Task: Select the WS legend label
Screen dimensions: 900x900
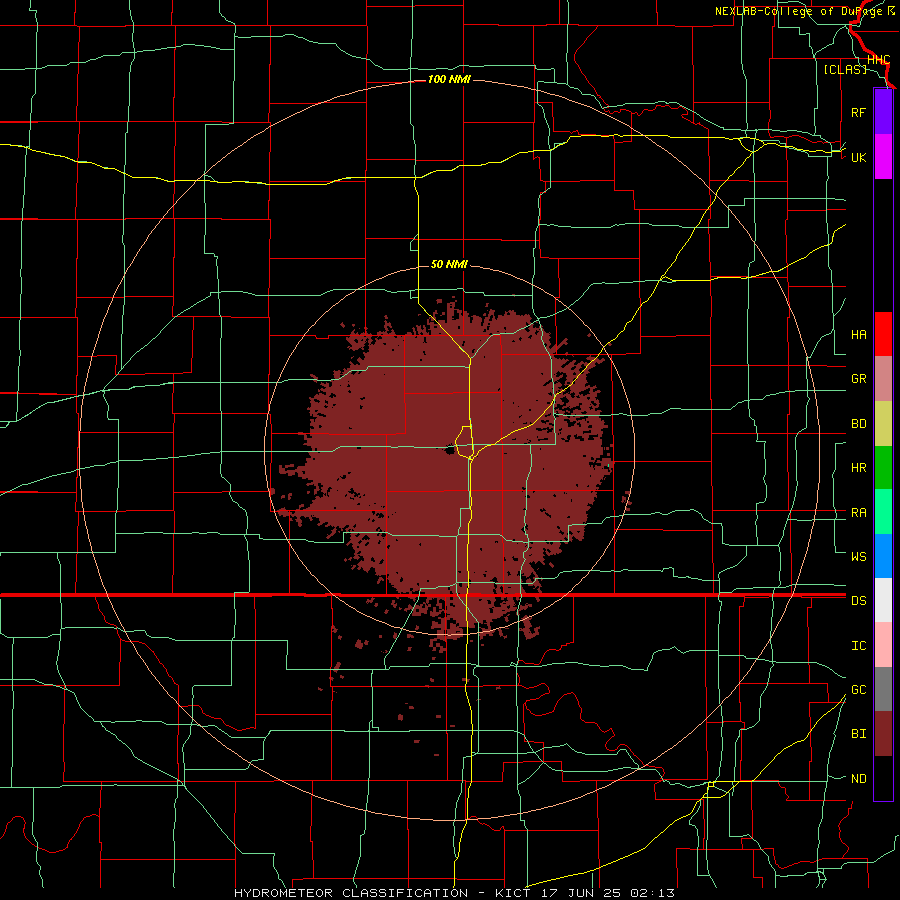Action: click(858, 557)
